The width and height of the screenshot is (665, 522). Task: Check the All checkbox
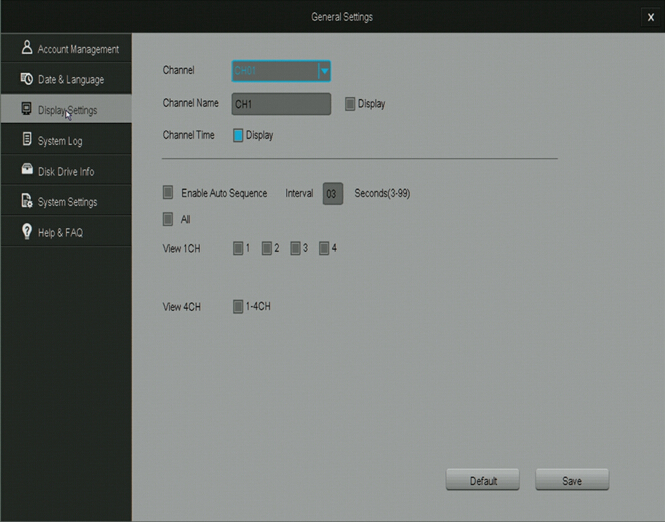coord(168,219)
